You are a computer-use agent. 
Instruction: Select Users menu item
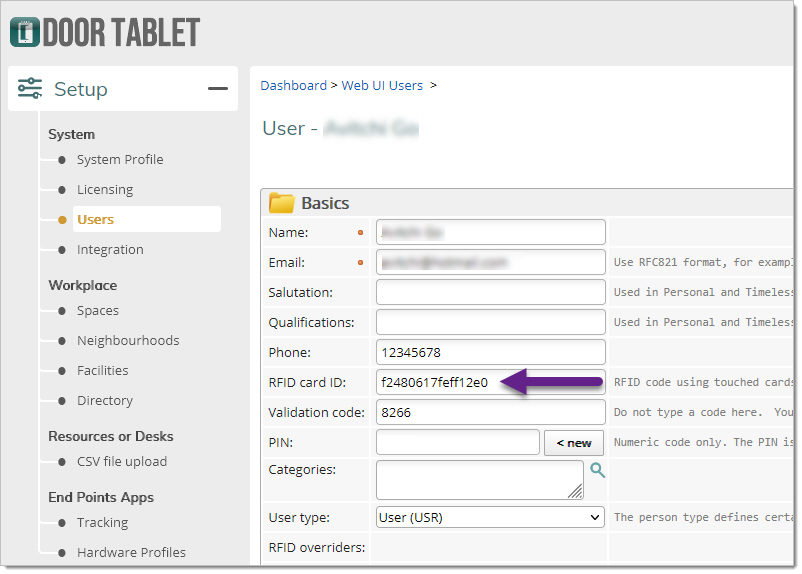(x=95, y=220)
